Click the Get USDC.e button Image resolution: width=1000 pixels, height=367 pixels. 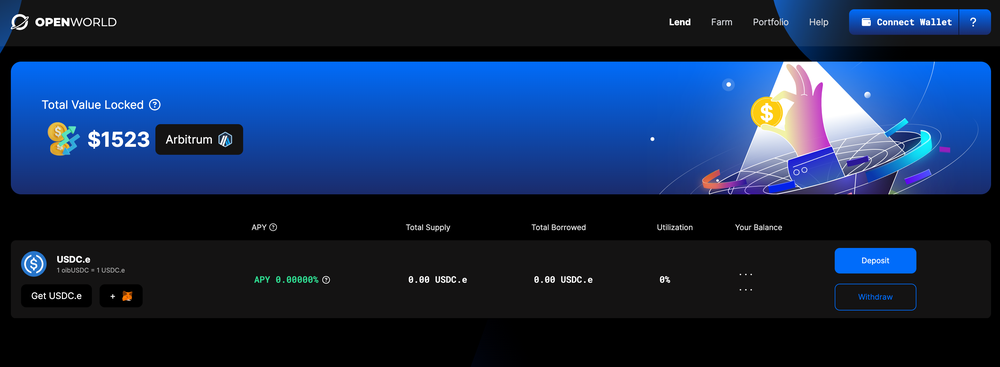click(x=57, y=296)
